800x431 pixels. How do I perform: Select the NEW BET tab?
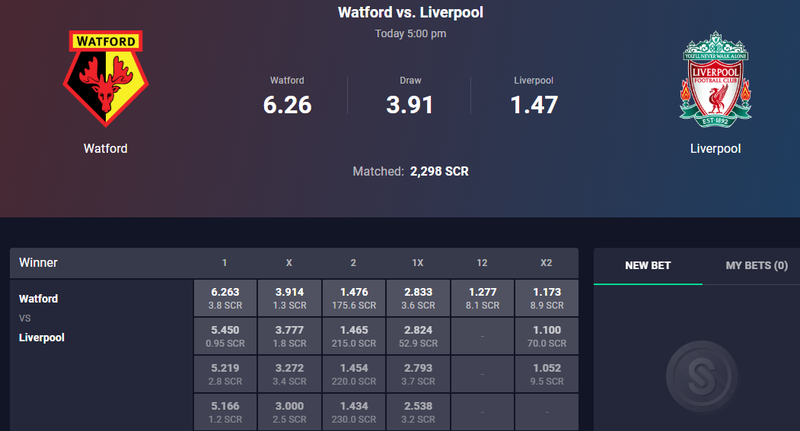pyautogui.click(x=648, y=265)
